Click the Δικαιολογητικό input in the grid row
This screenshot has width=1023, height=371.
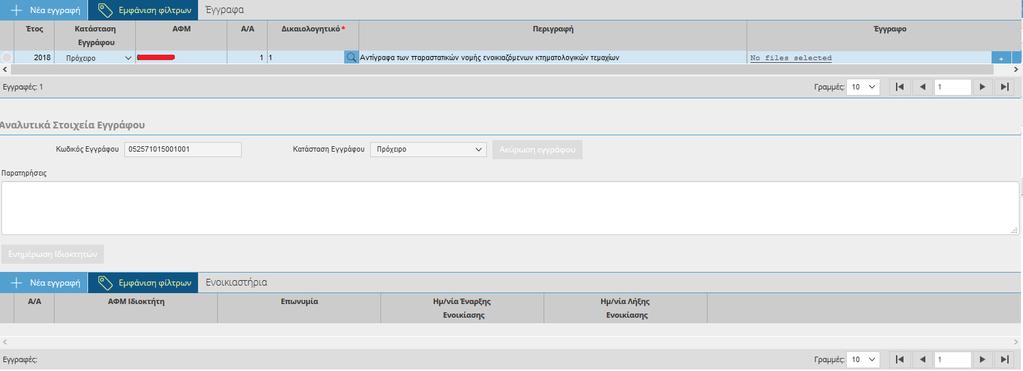point(305,58)
